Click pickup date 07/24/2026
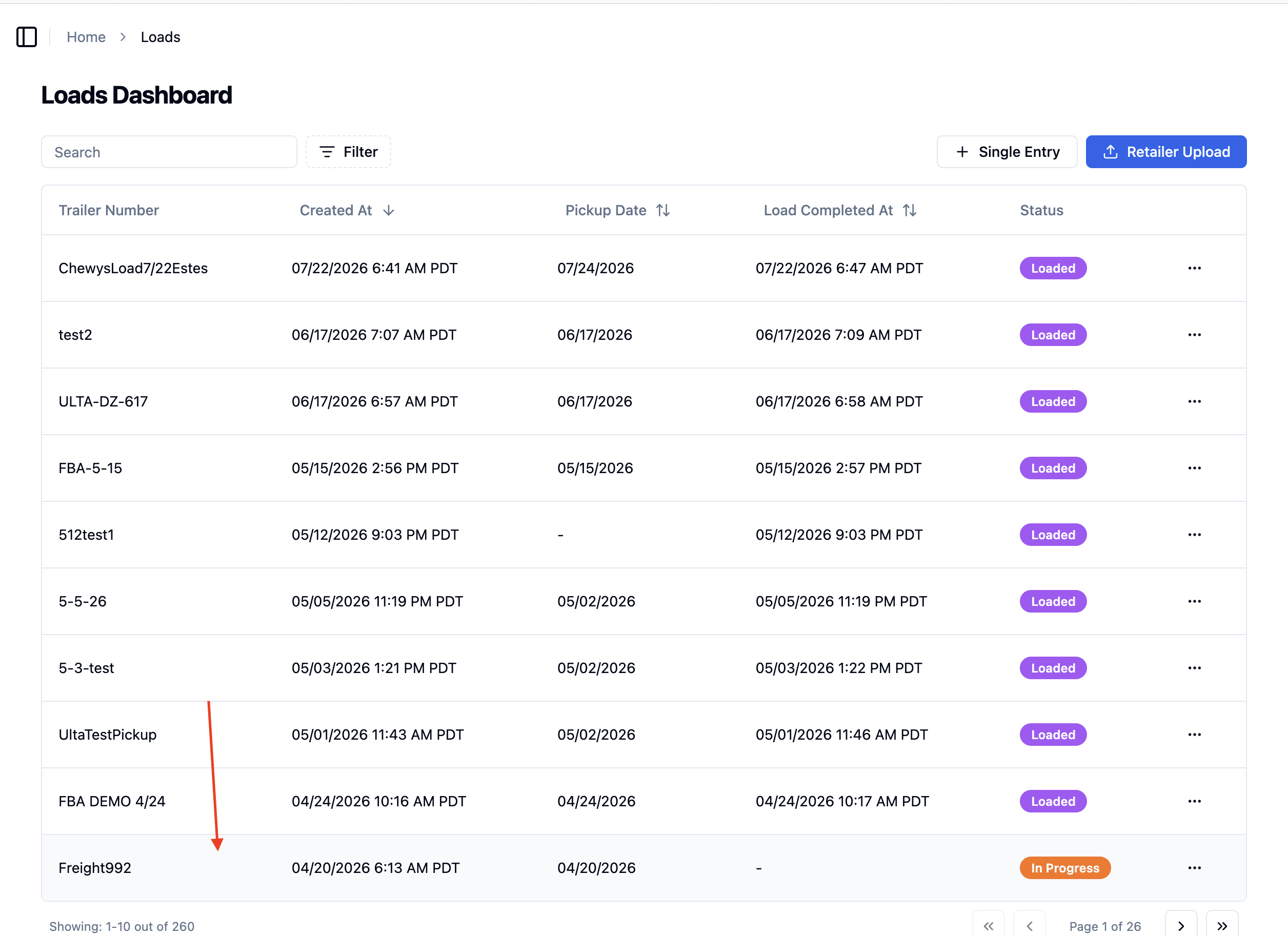Screen dimensions: 1288x936 tap(595, 268)
